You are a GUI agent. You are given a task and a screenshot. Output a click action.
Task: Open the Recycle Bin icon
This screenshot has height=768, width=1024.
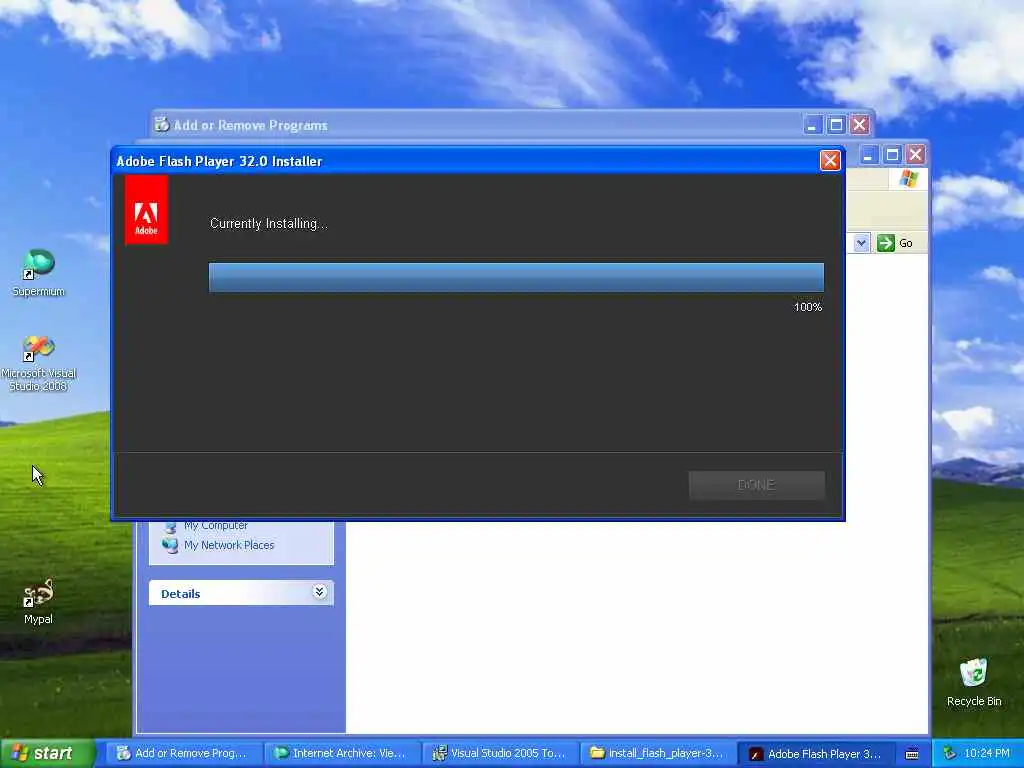[x=974, y=682]
